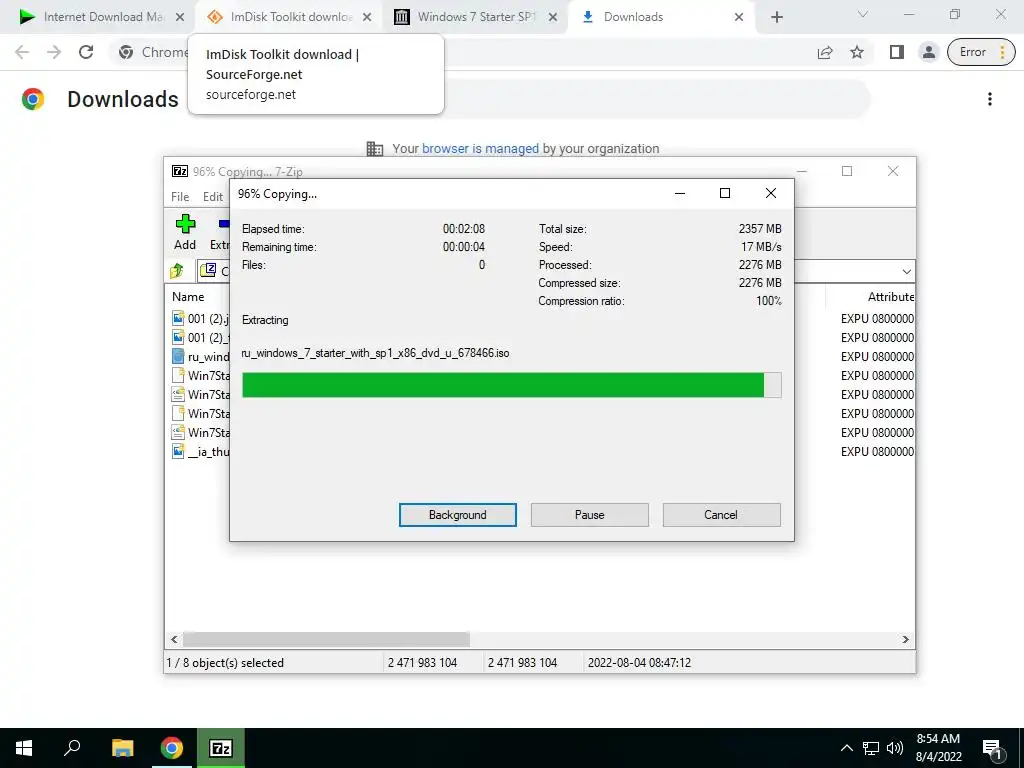Open the 7-Zip Edit menu
The height and width of the screenshot is (768, 1024).
pos(212,197)
